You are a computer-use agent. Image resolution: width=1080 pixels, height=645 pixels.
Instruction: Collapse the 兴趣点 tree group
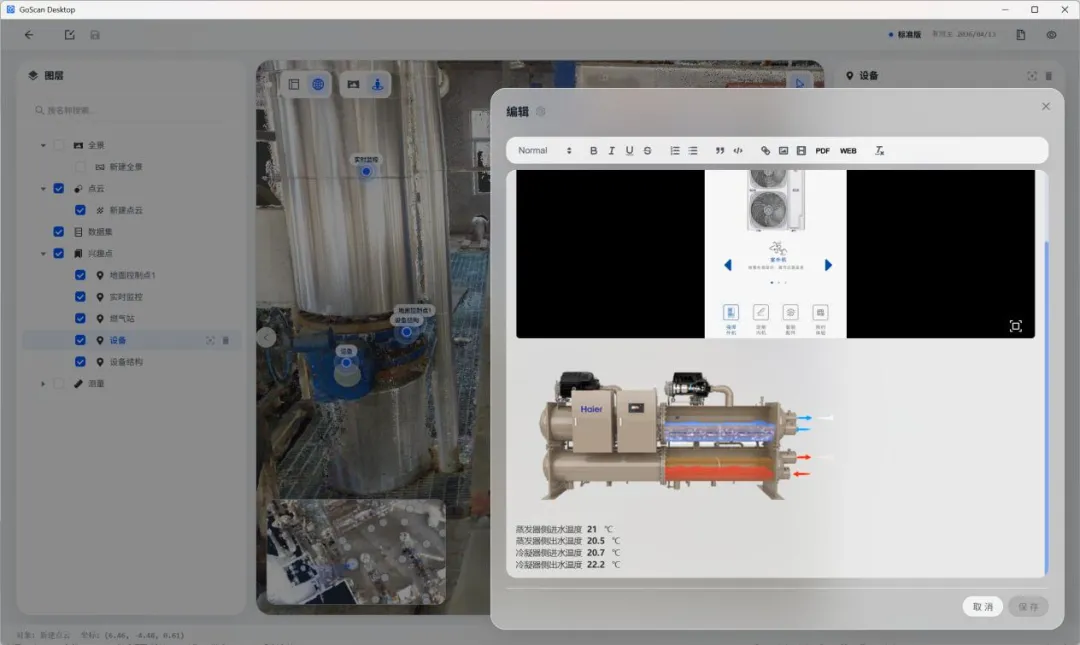point(43,254)
